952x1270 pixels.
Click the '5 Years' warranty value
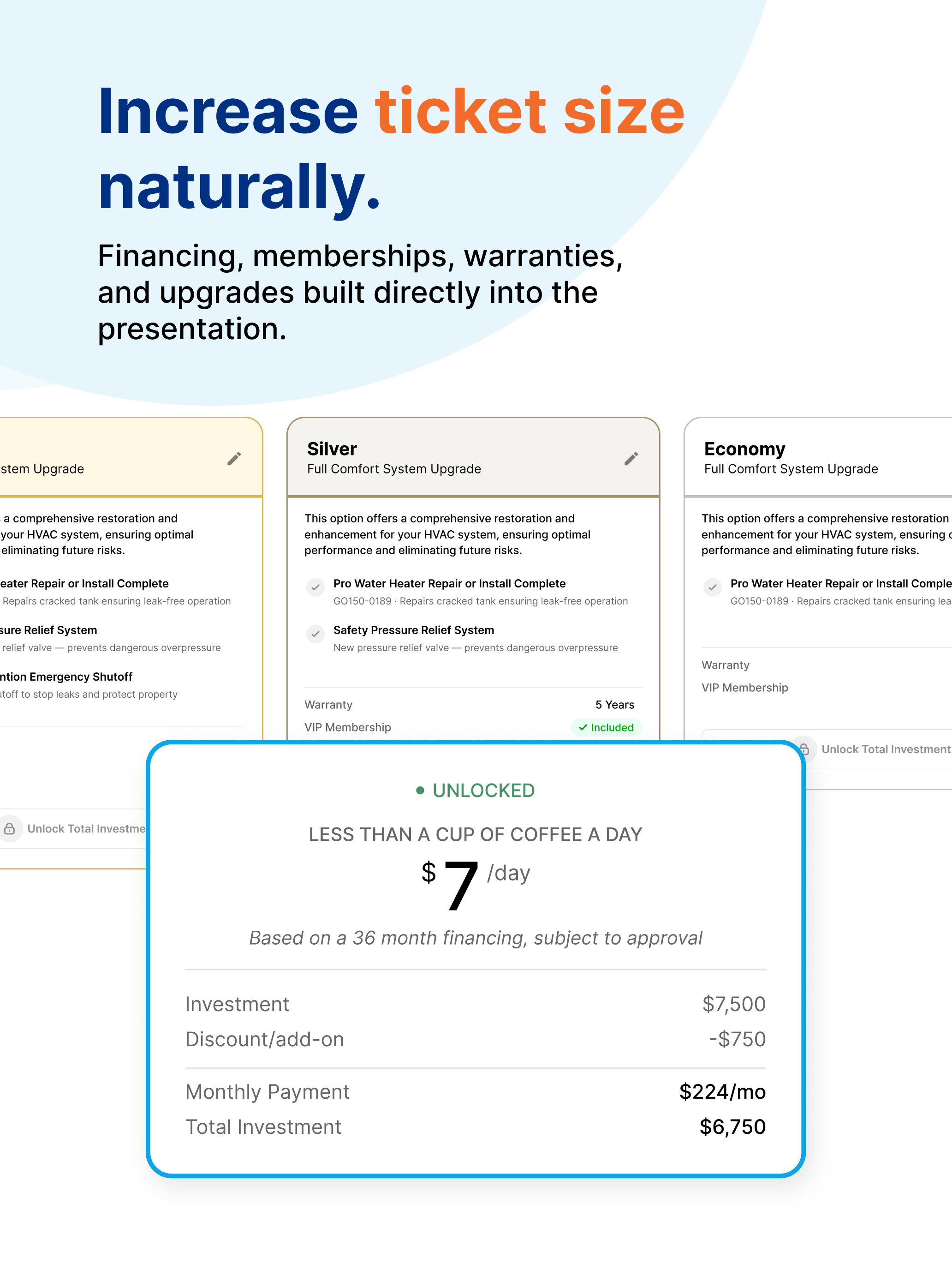(614, 705)
